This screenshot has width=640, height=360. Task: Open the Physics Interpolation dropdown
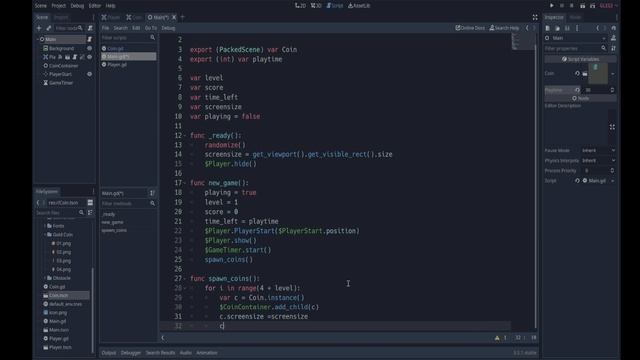598,160
